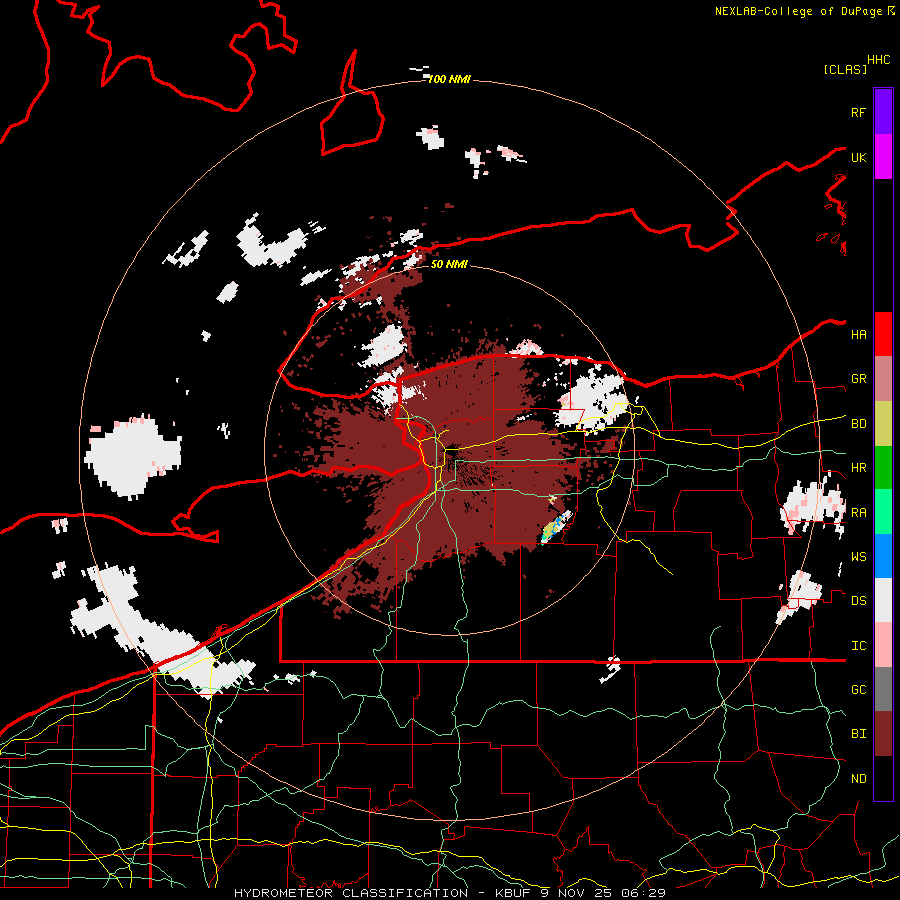Click the HA legend label

click(x=858, y=335)
